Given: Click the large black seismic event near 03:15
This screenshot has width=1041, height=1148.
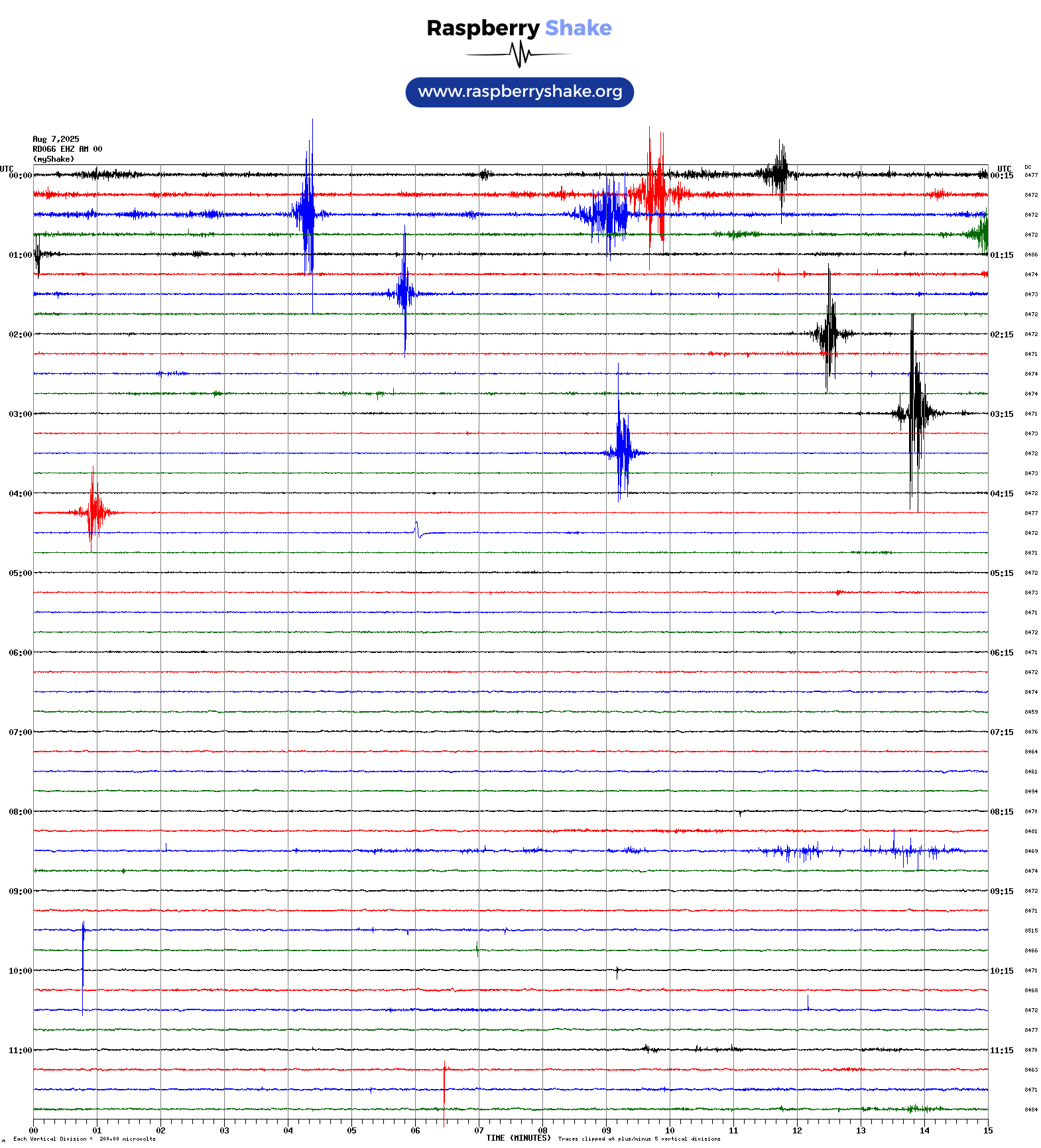Looking at the screenshot, I should click(915, 413).
